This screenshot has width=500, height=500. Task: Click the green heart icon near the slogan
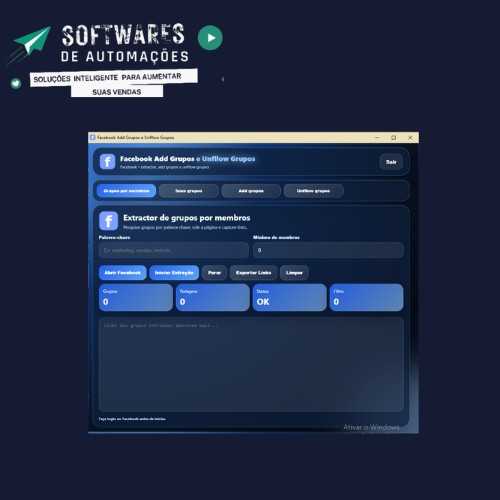click(x=16, y=83)
